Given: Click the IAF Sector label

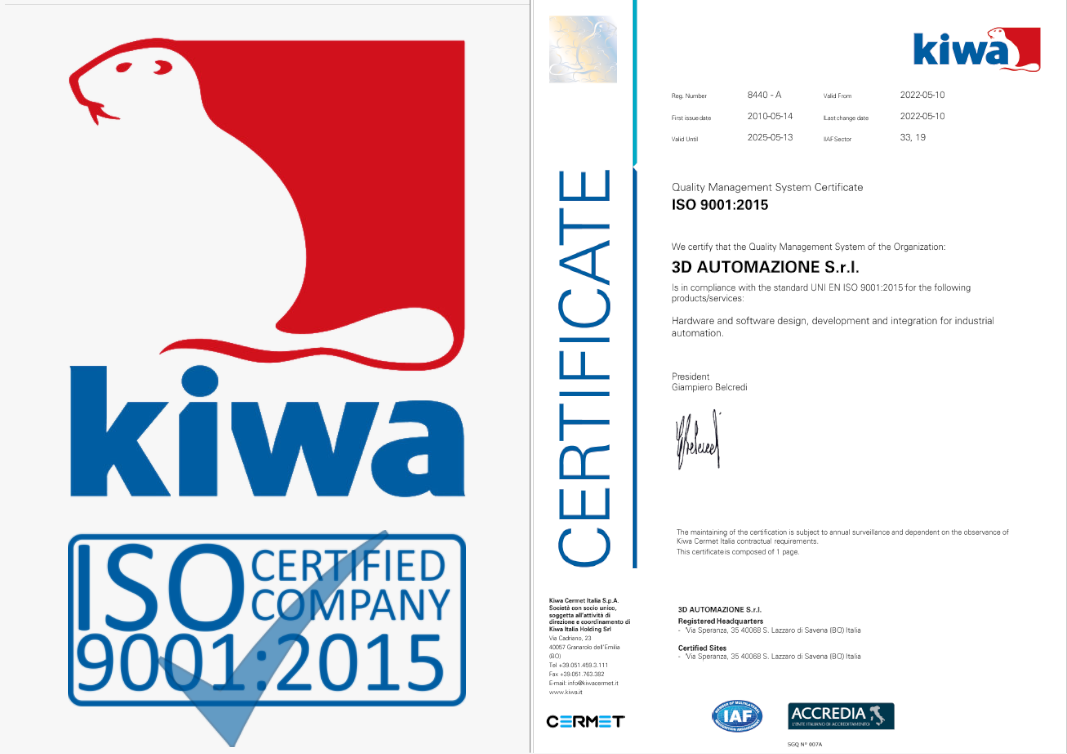Looking at the screenshot, I should [x=837, y=139].
